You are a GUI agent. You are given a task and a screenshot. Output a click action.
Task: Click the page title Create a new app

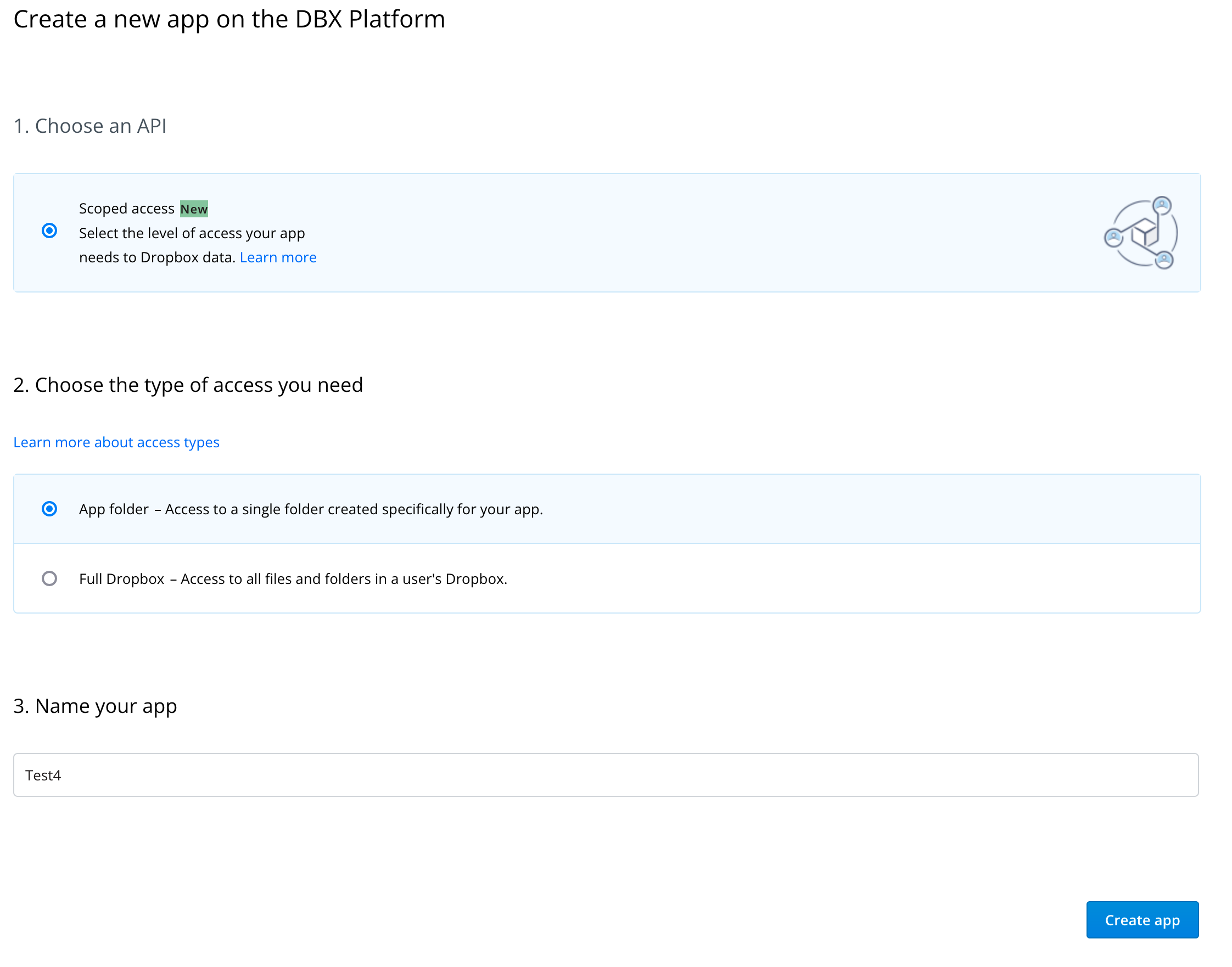click(x=229, y=19)
